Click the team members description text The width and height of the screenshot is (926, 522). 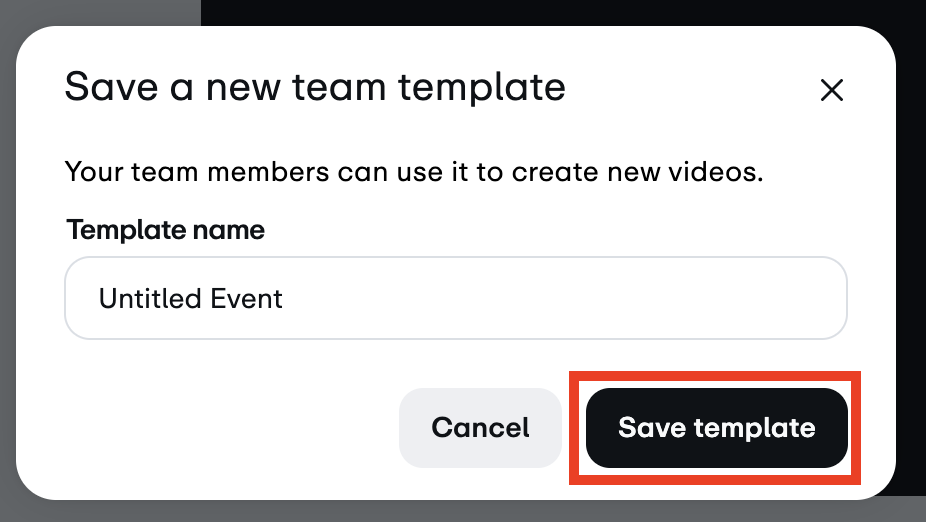point(414,171)
